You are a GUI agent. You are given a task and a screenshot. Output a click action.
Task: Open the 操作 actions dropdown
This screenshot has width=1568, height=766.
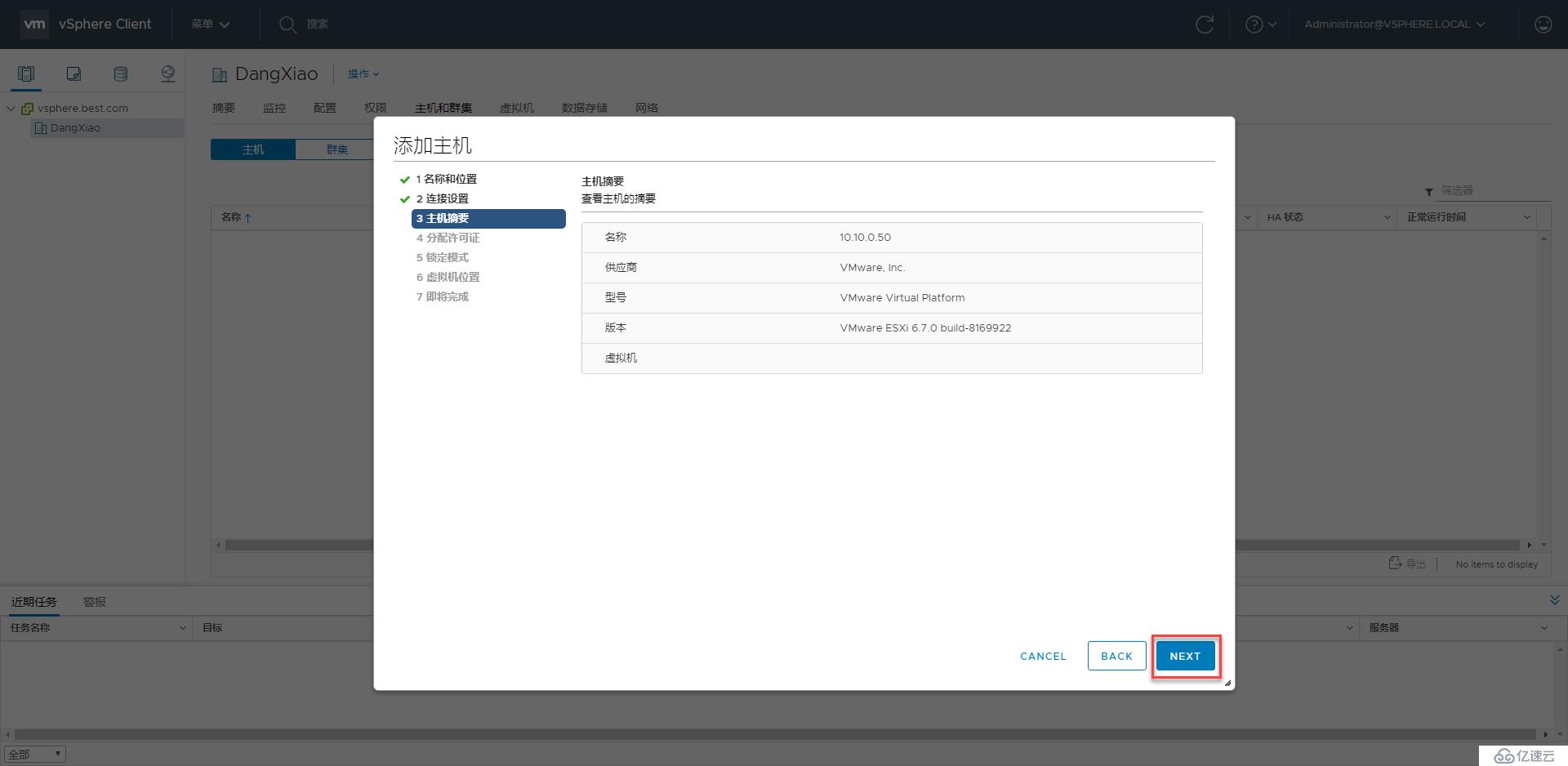[x=363, y=73]
